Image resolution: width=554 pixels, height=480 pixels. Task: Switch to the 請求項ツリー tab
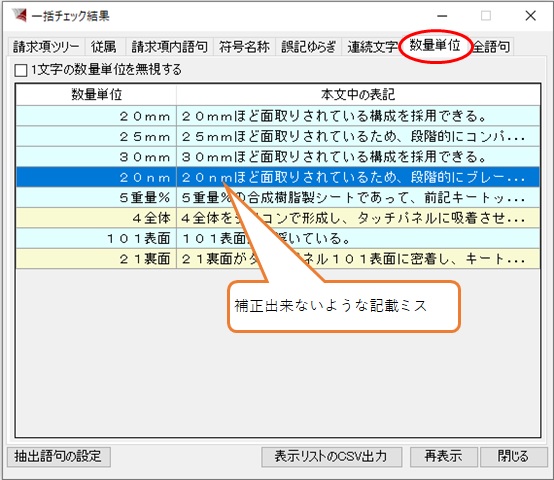click(x=46, y=47)
